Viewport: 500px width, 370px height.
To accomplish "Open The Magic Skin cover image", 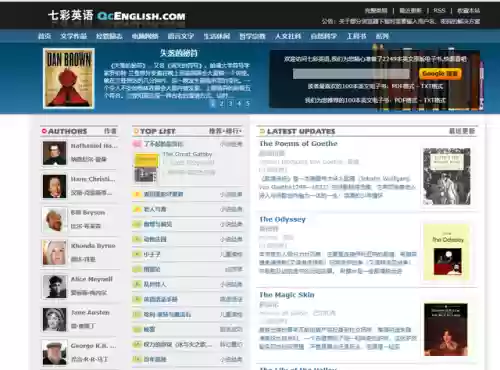I will [446, 329].
